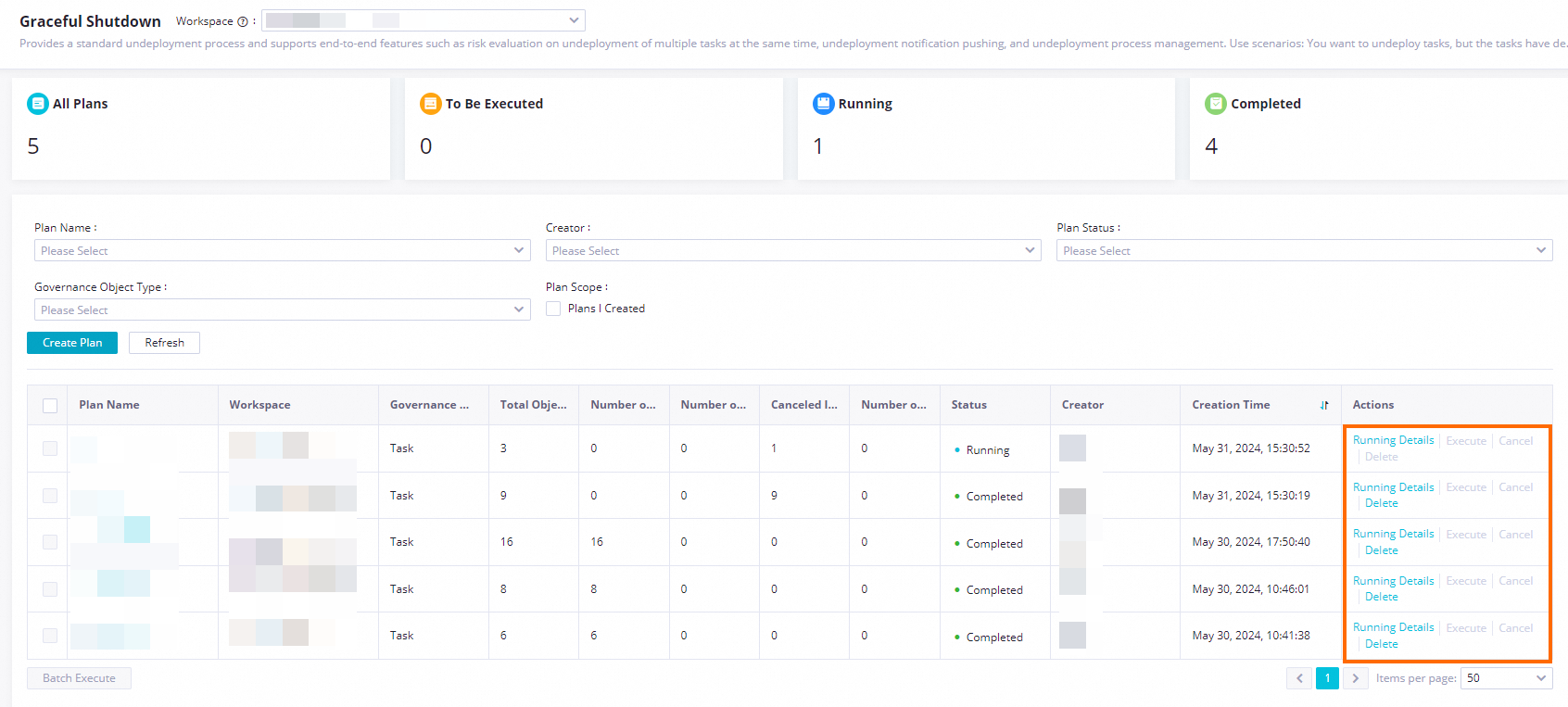Click the Status column header
This screenshot has width=1568, height=707.
(x=968, y=405)
